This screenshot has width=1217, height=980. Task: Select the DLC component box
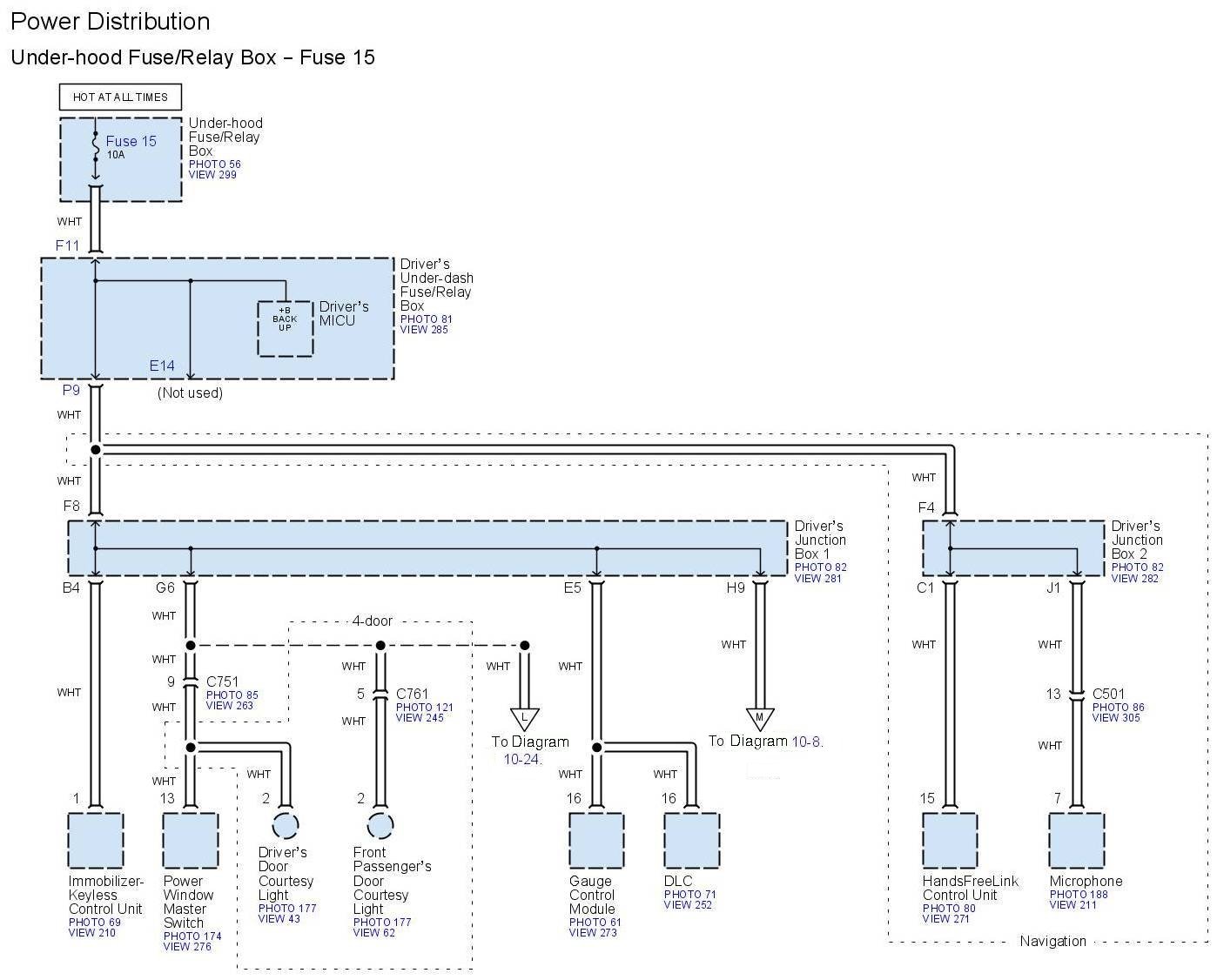691,841
